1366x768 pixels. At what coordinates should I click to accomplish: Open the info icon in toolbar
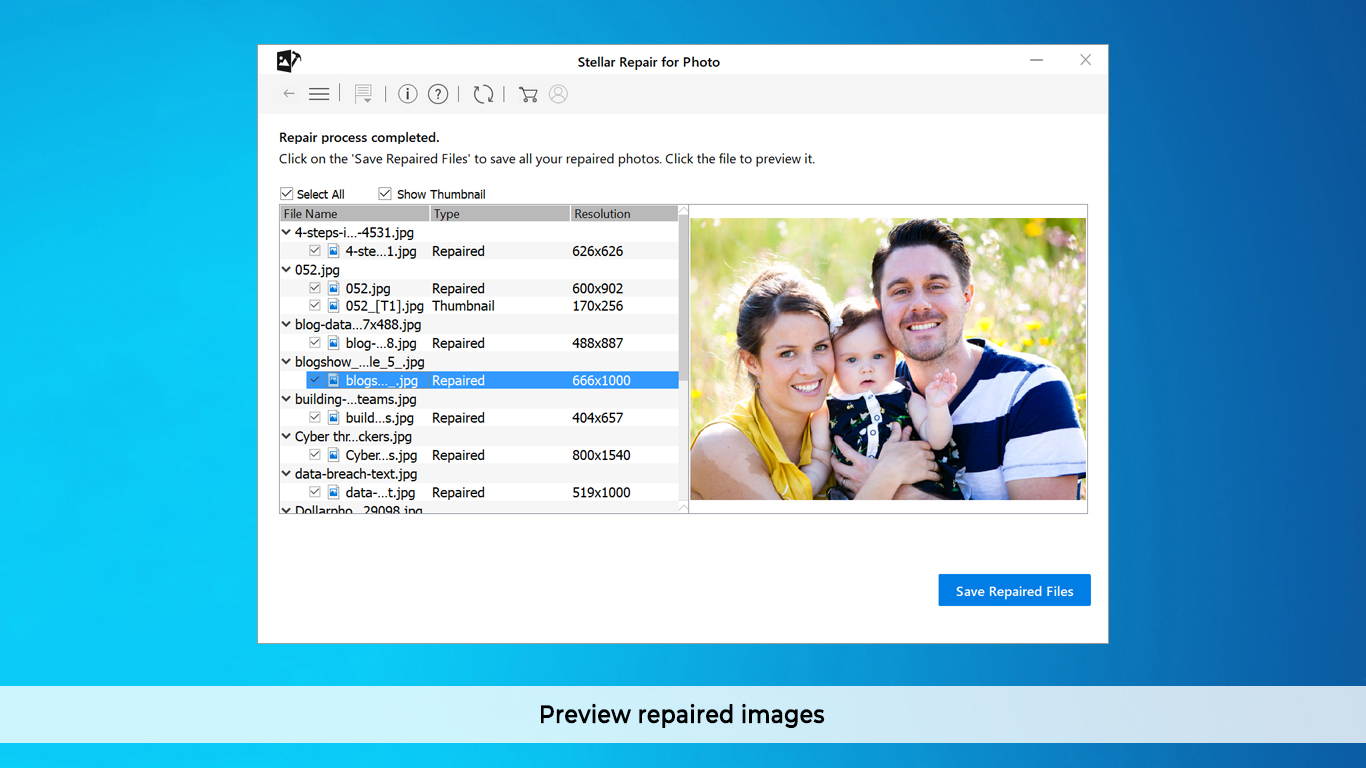point(407,94)
